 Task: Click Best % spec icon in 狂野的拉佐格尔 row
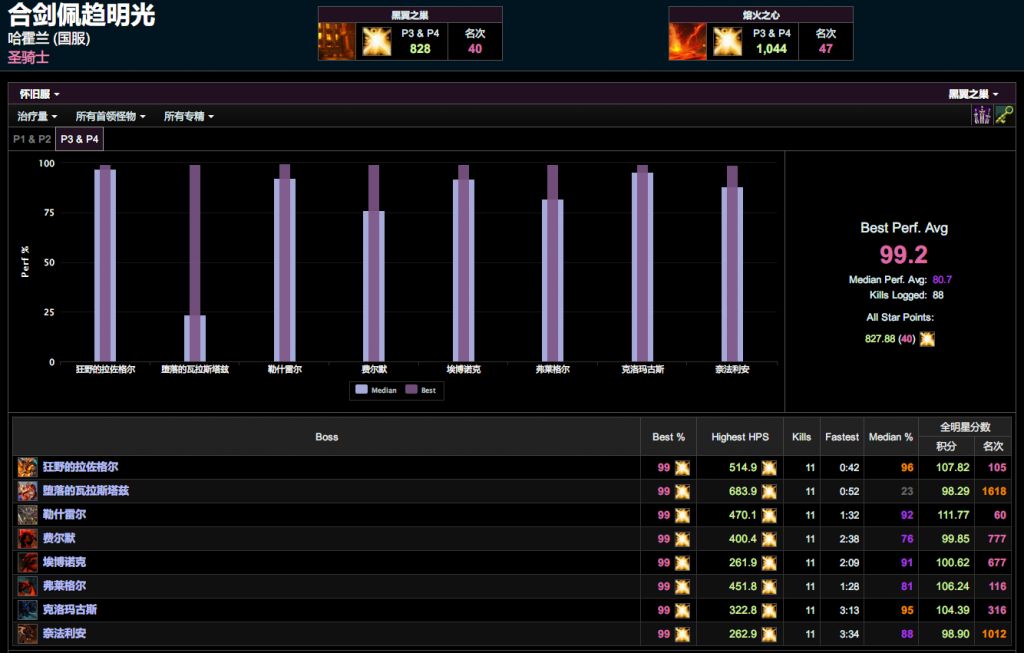pos(682,468)
